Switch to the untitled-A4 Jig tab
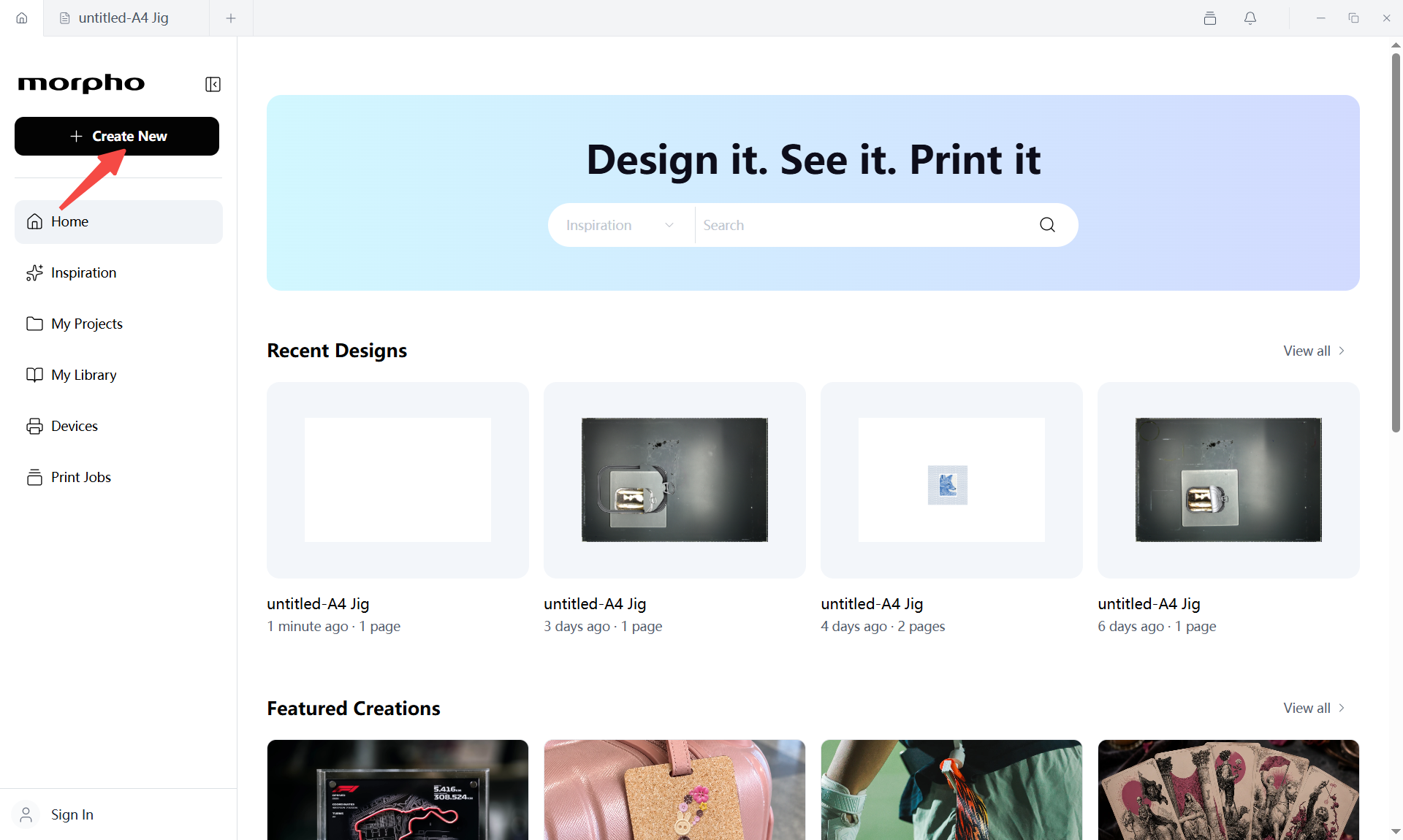The width and height of the screenshot is (1403, 840). coord(126,18)
